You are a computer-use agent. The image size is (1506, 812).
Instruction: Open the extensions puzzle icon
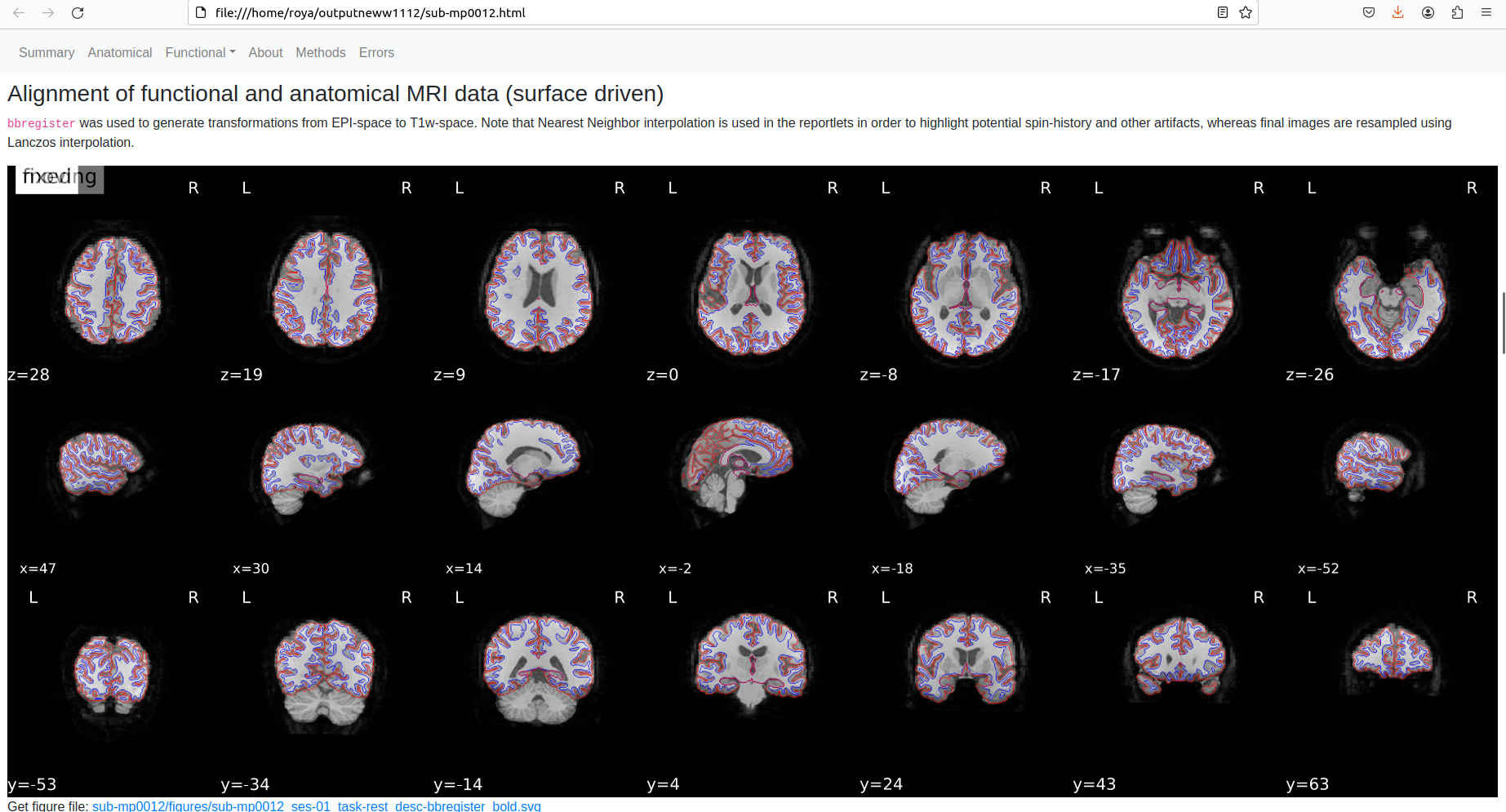click(x=1457, y=12)
